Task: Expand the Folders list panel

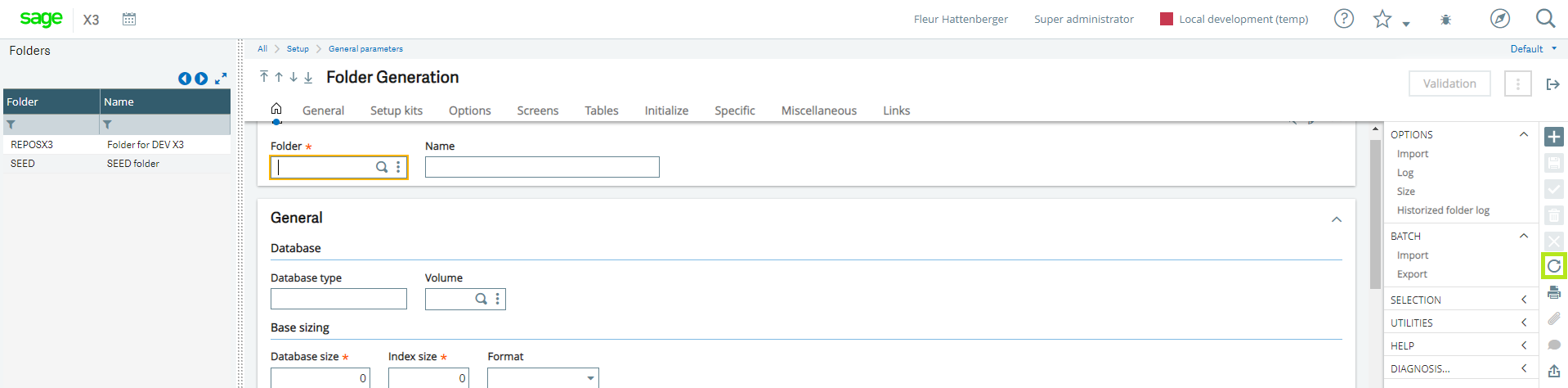Action: [221, 79]
